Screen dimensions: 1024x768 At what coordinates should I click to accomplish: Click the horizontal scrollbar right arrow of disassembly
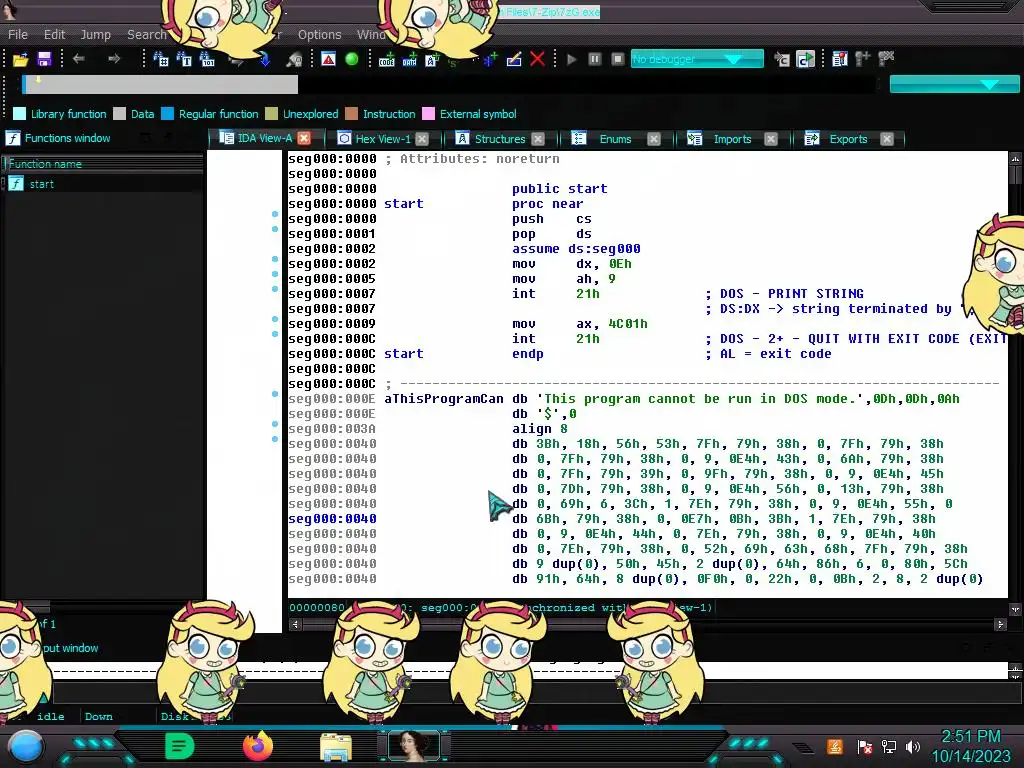point(1000,624)
